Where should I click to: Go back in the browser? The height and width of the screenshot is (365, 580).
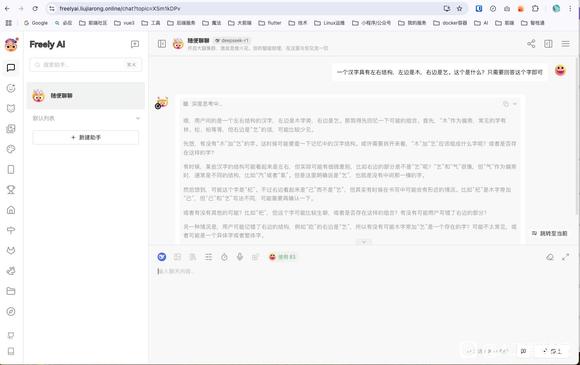(7, 8)
